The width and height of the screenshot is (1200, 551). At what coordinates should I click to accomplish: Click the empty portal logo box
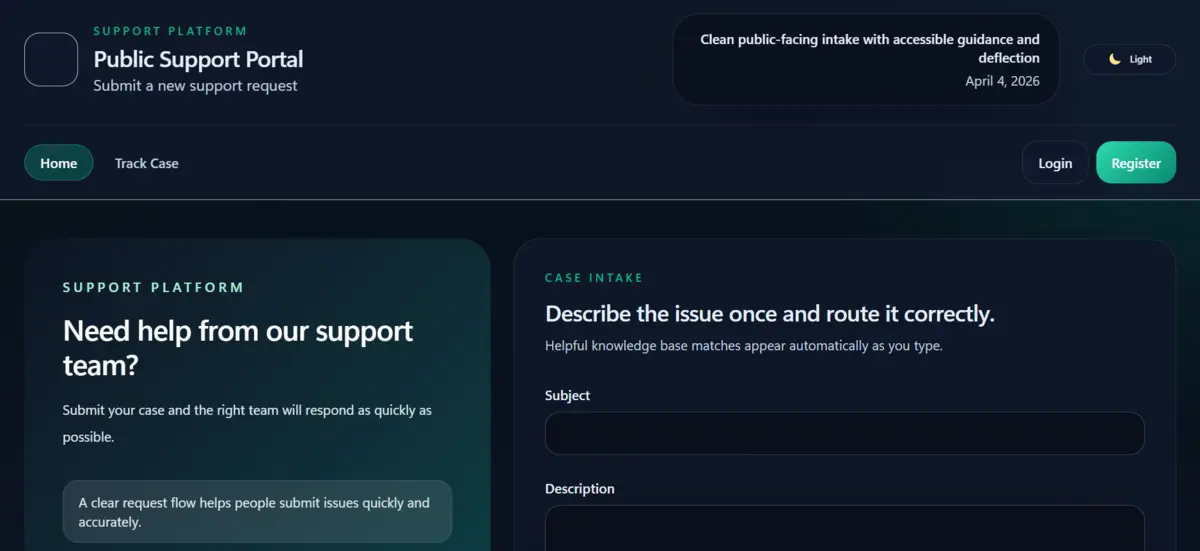51,59
